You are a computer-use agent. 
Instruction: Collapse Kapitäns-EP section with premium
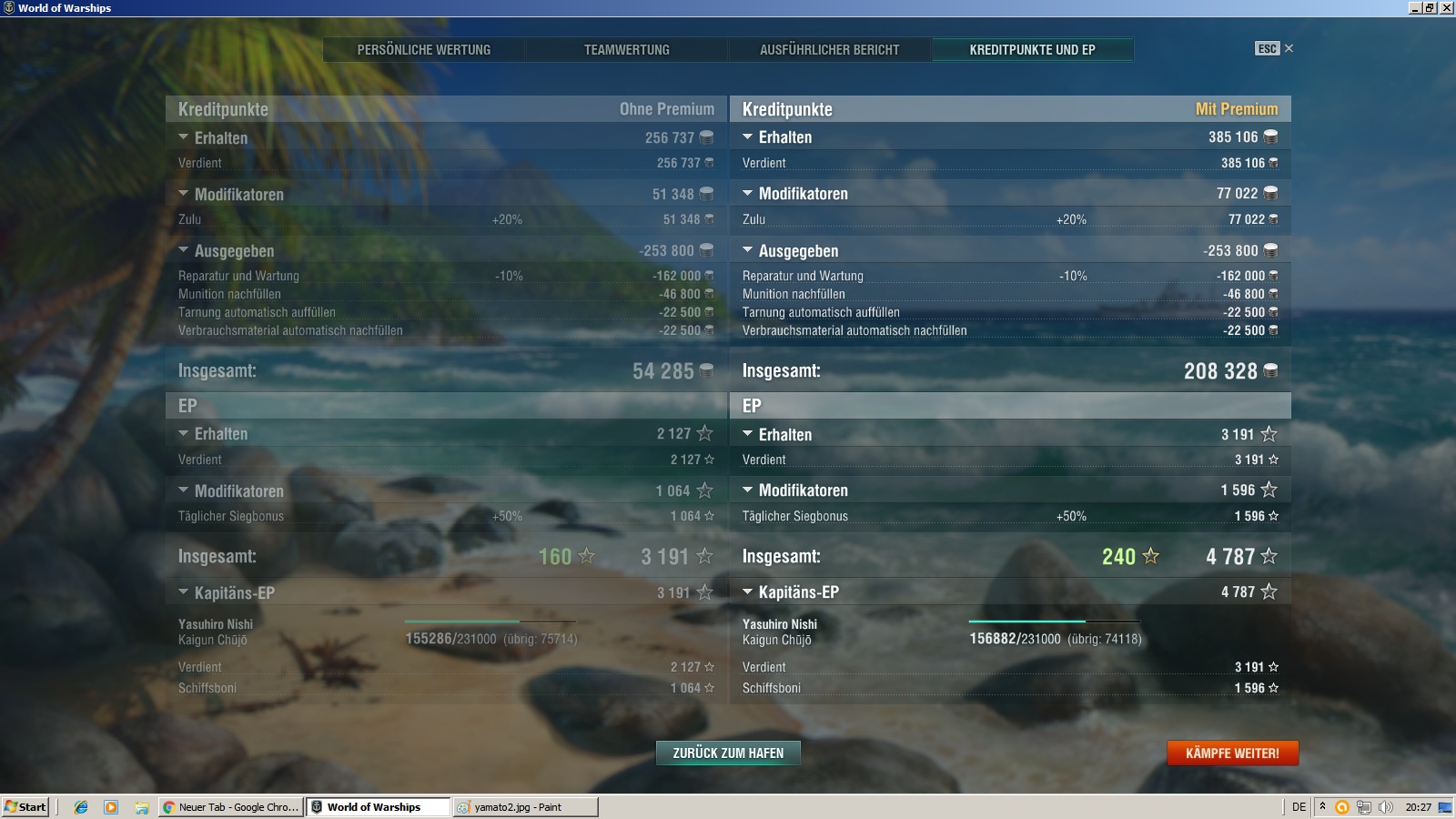click(x=747, y=592)
